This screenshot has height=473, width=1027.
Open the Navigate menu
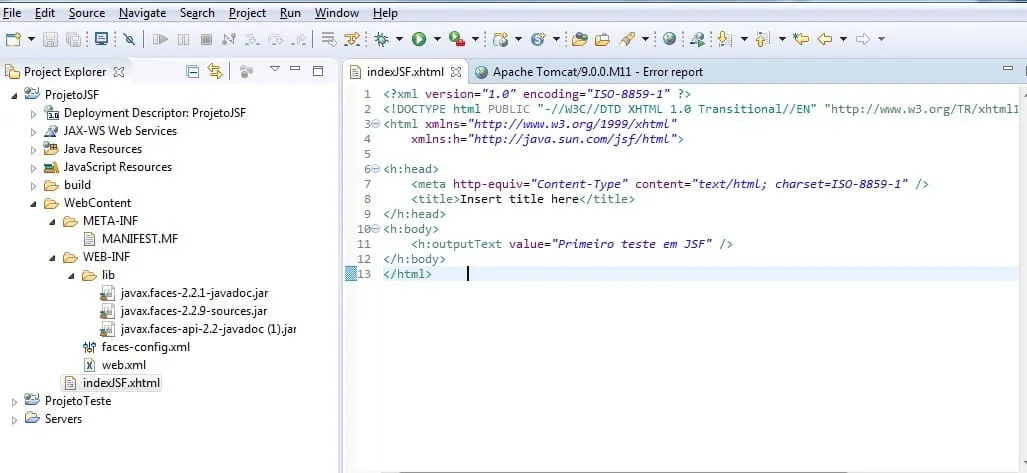pos(142,13)
